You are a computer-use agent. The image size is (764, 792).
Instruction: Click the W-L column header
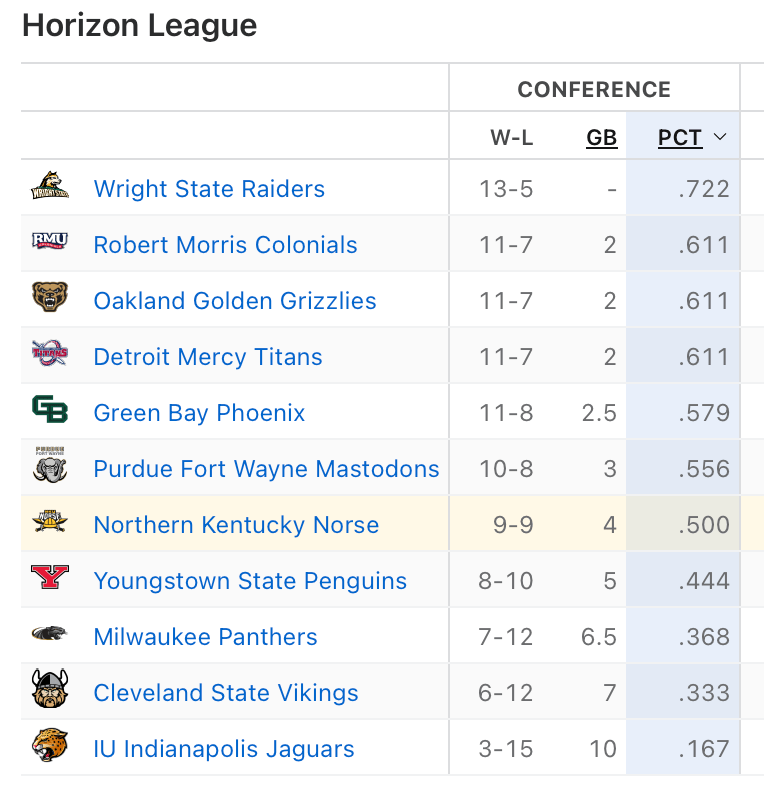[511, 138]
